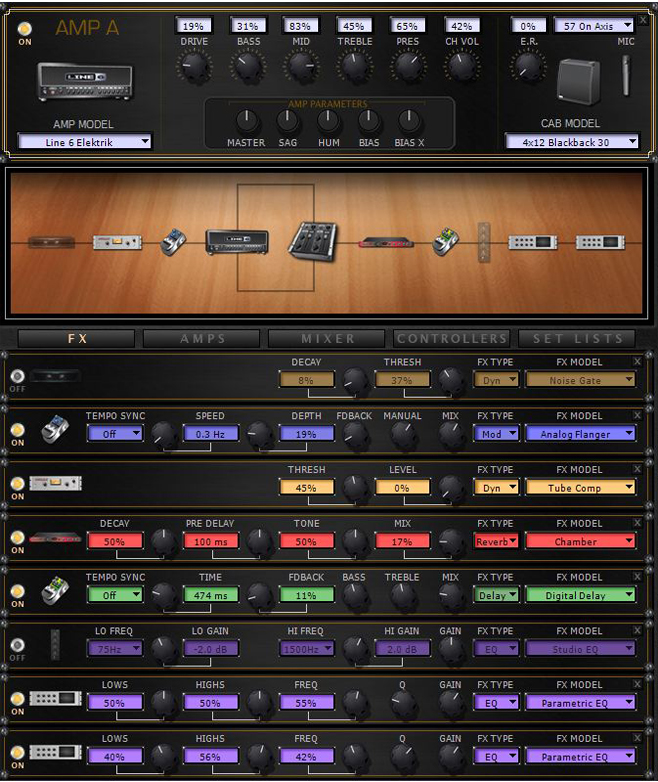Turn on the Noise Gate effect
This screenshot has height=782, width=658.
[x=17, y=376]
